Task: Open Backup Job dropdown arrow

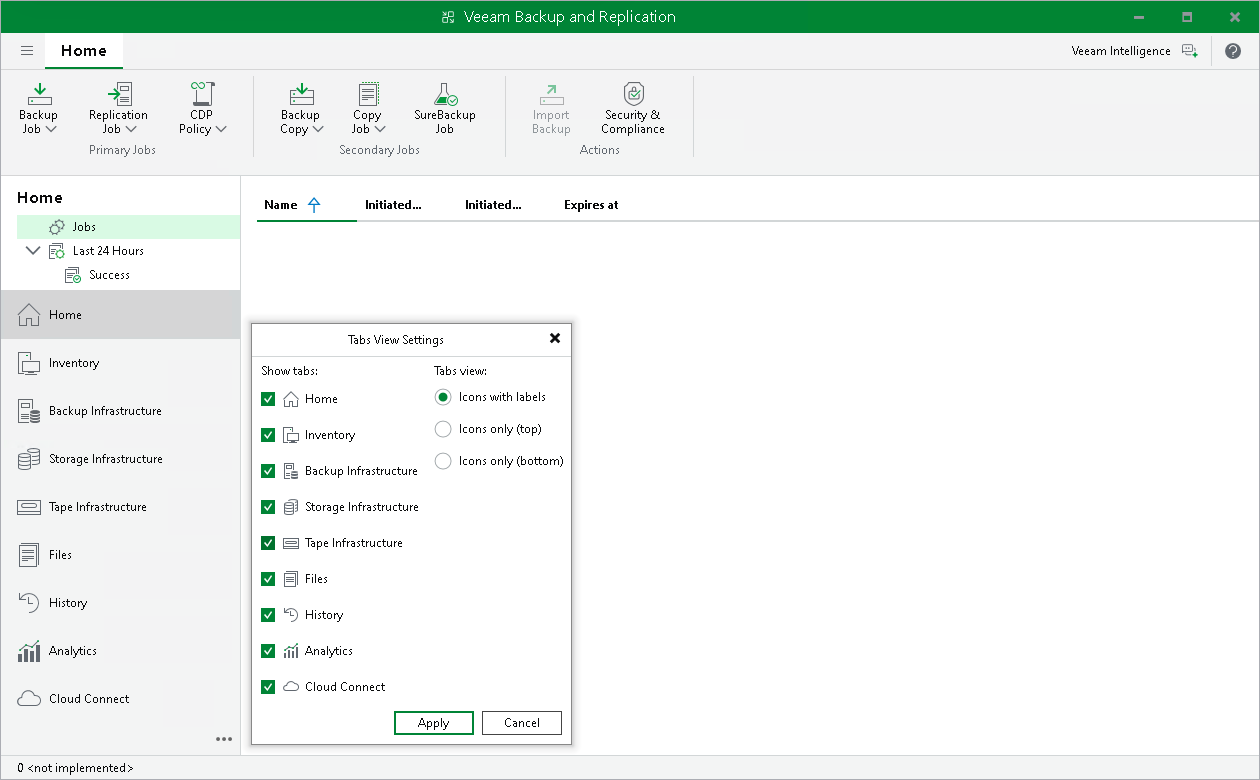Action: pos(51,129)
